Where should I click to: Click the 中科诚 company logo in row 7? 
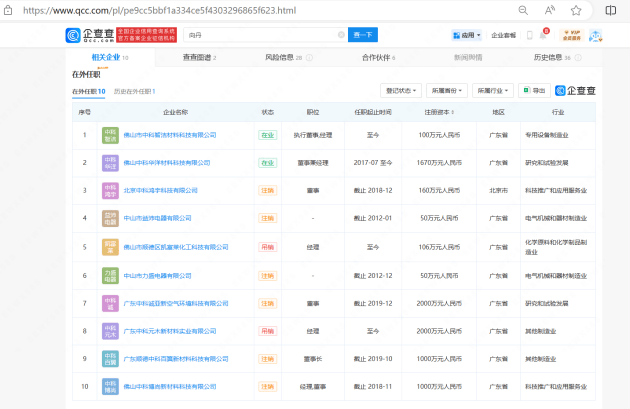(110, 303)
